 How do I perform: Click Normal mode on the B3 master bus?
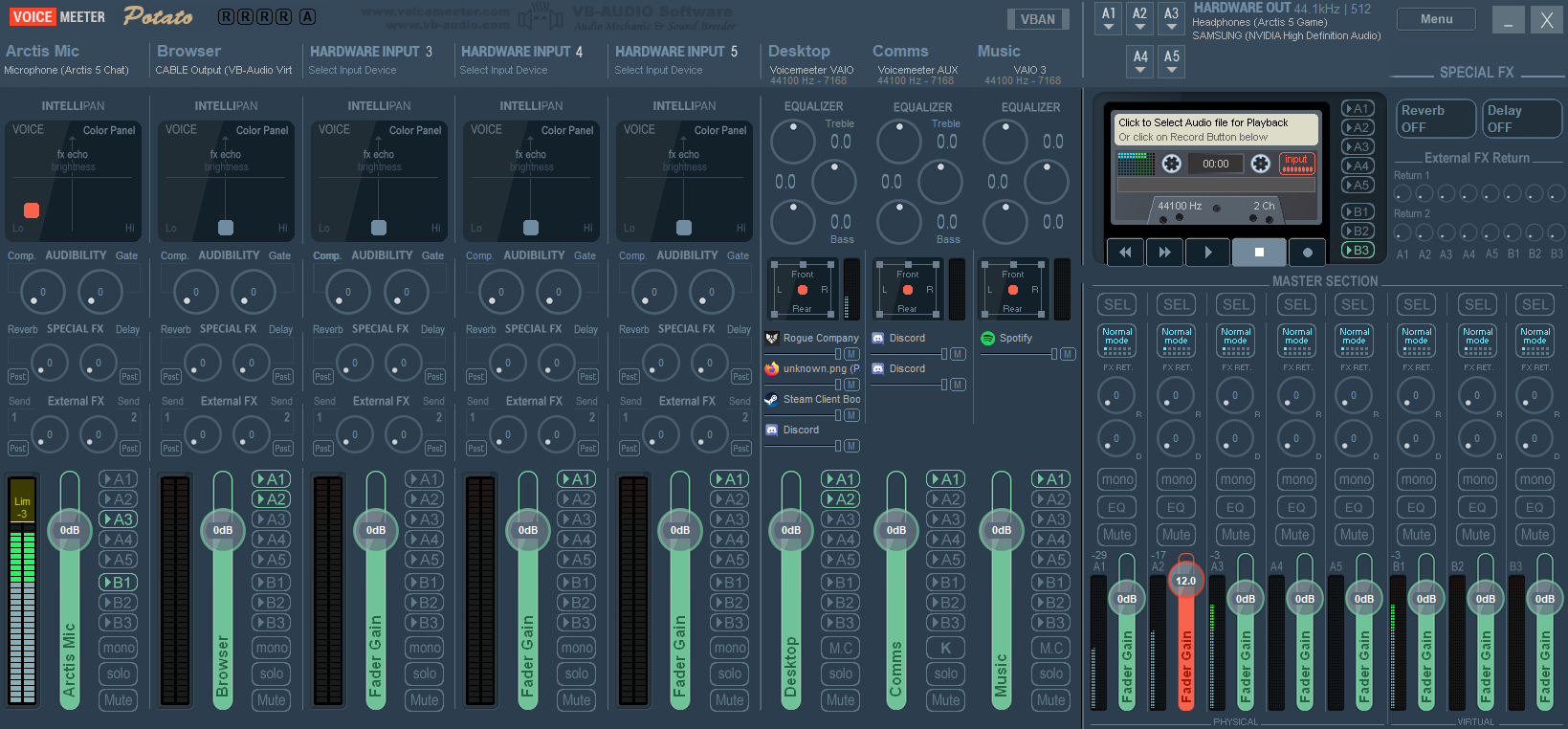[x=1535, y=341]
